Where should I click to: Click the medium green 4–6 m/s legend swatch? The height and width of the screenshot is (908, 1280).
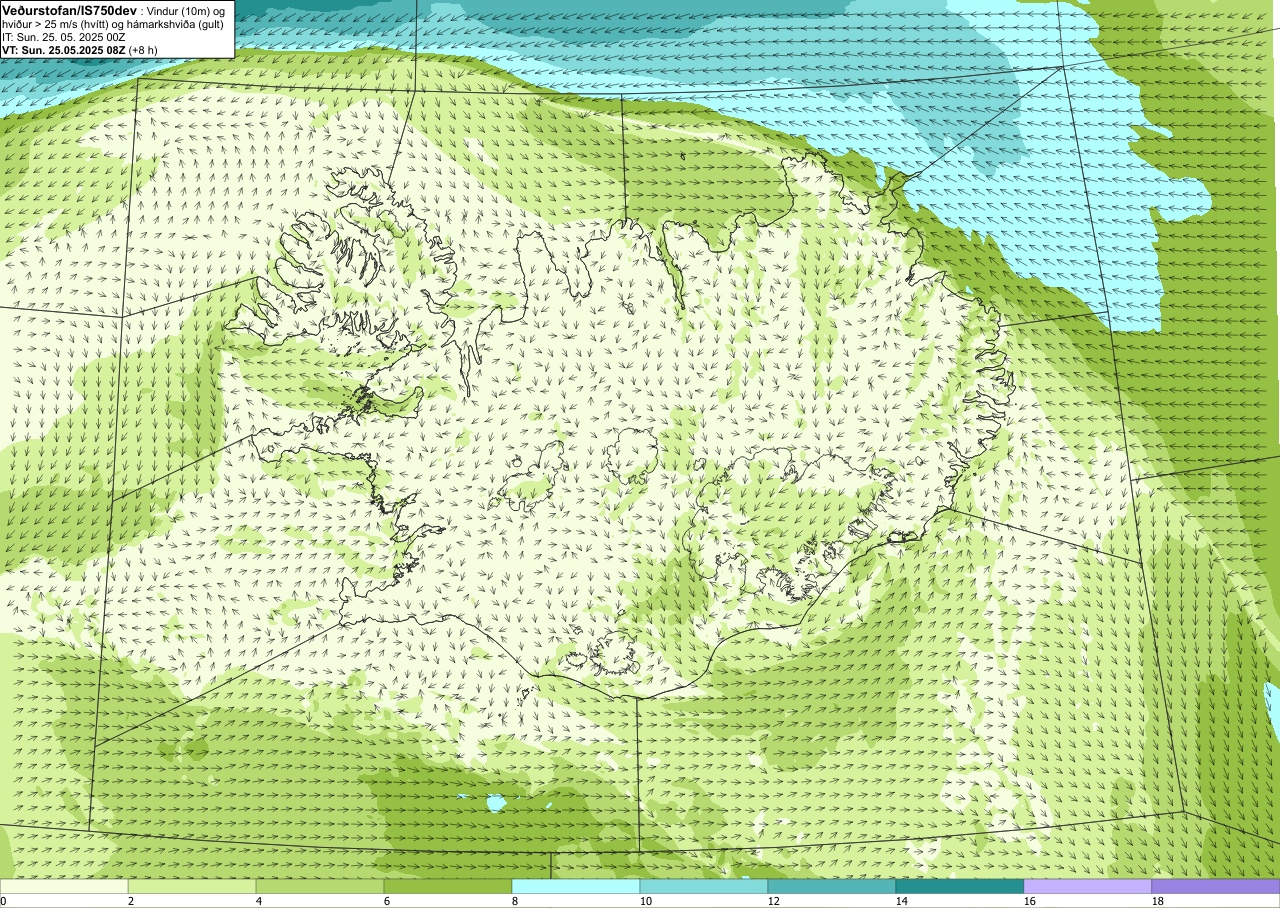[320, 886]
